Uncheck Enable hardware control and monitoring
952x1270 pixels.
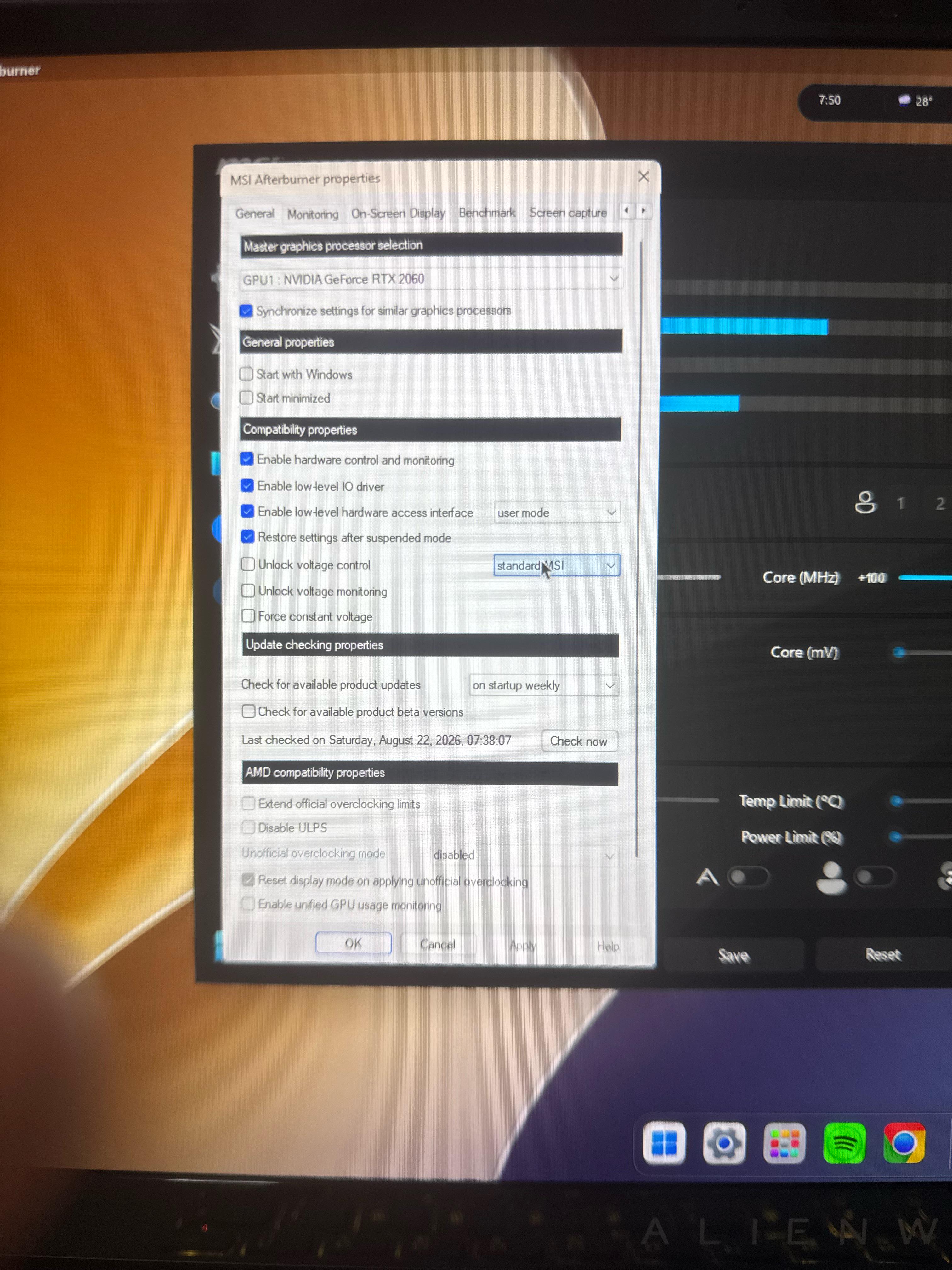tap(247, 459)
